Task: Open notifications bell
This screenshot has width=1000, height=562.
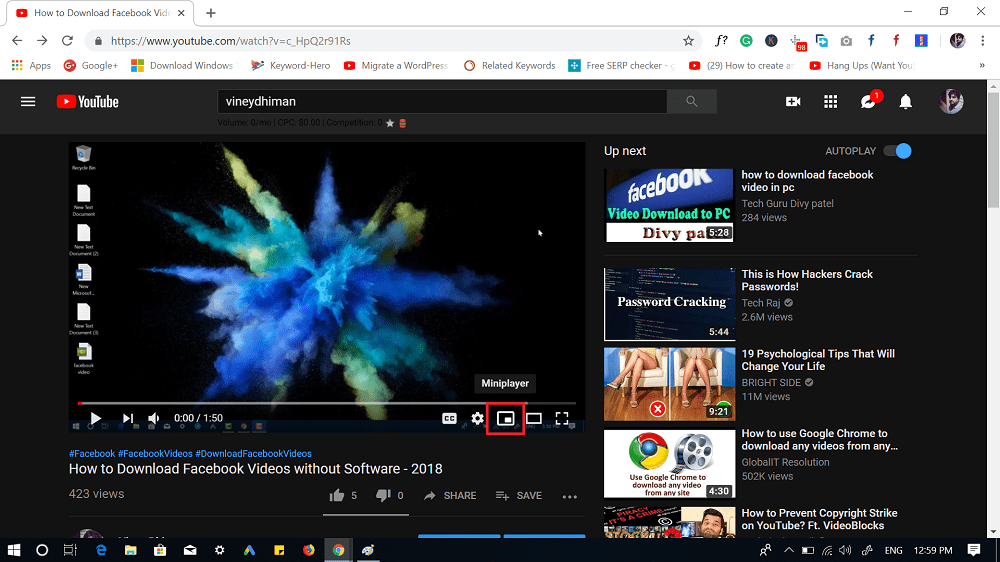Action: click(x=906, y=101)
